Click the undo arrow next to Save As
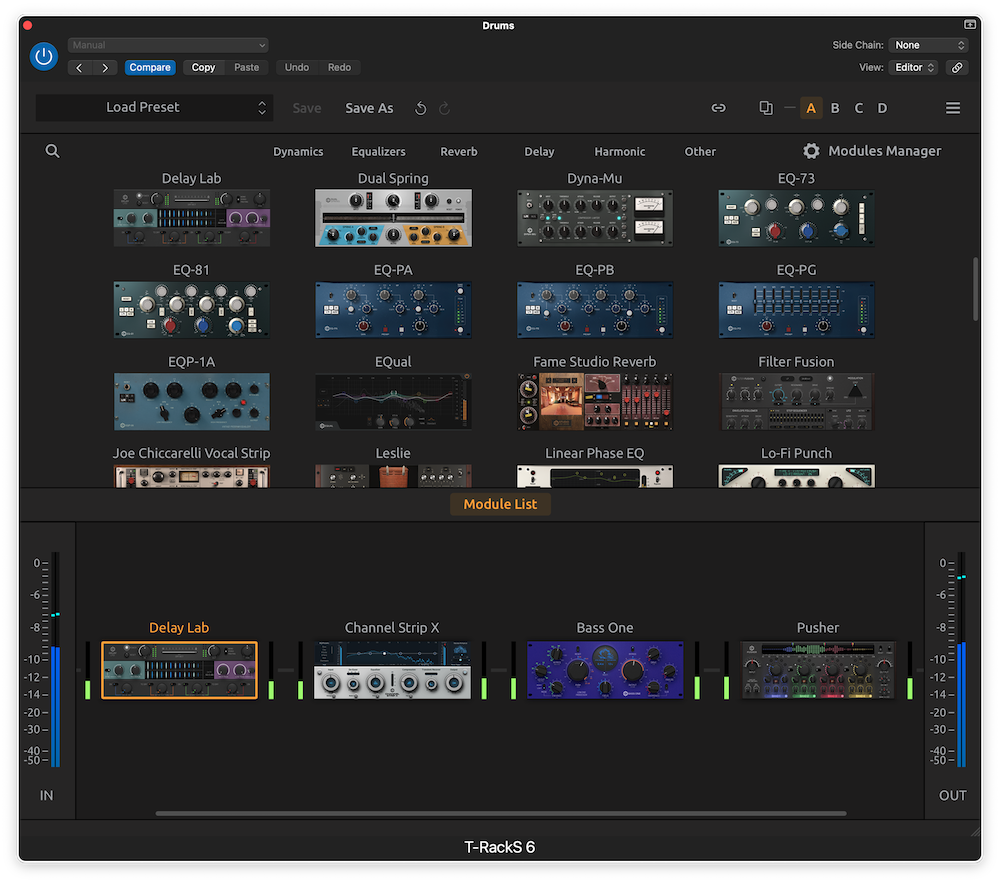This screenshot has height=883, width=1000. pos(420,107)
